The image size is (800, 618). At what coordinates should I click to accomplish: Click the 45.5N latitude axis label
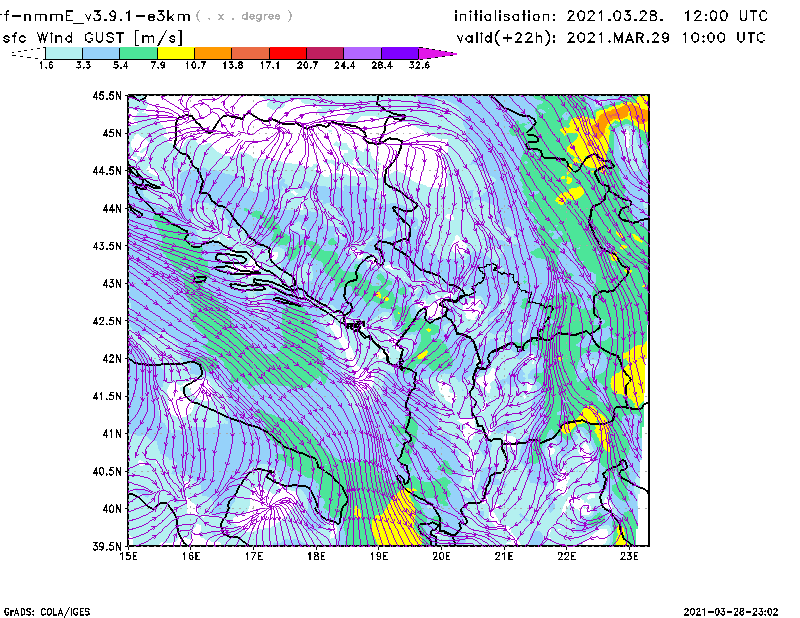pos(107,96)
